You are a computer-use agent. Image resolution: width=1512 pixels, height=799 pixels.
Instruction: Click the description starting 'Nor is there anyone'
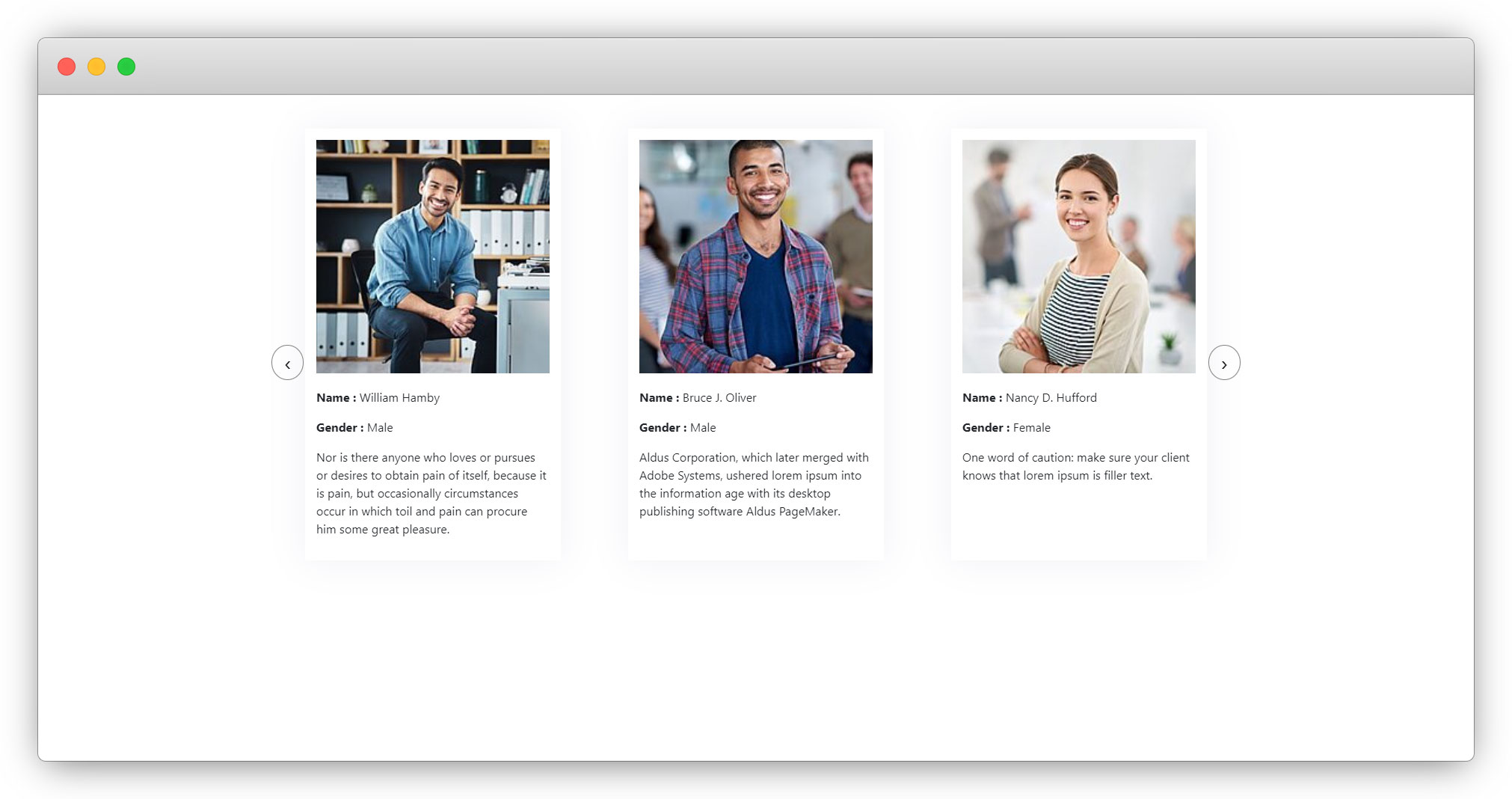point(431,494)
